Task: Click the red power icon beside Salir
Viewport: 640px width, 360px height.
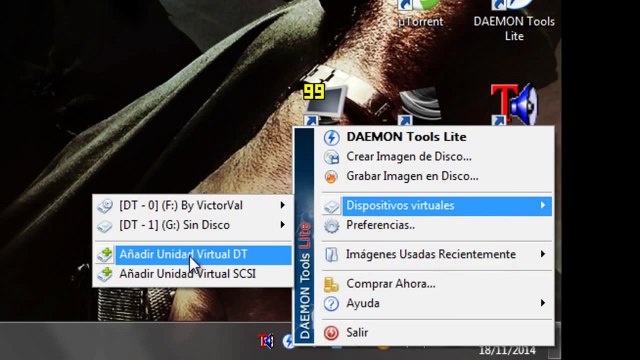Action: (331, 333)
